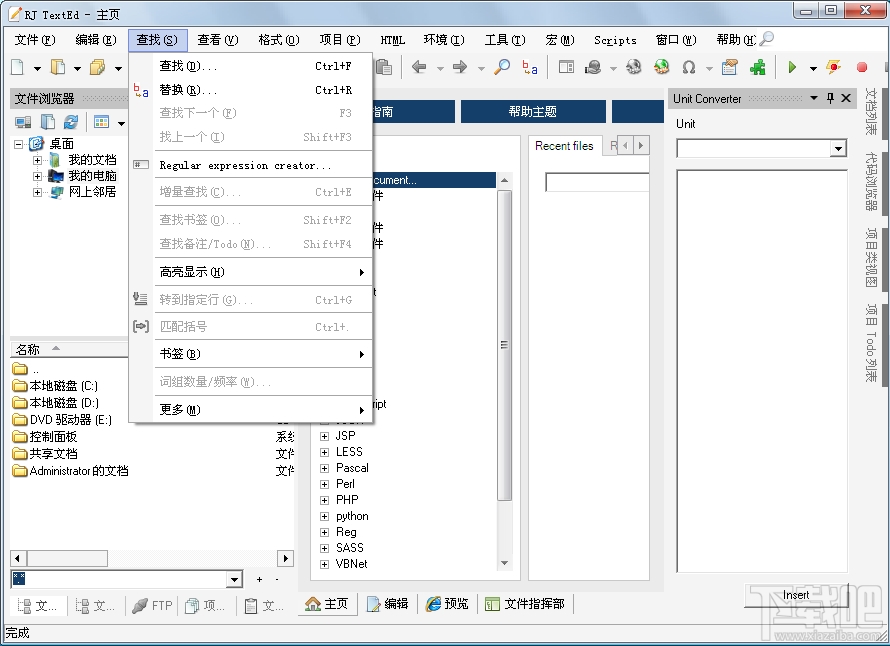Image resolution: width=890 pixels, height=646 pixels.
Task: Refresh the file browser with blue arrows icon
Action: click(71, 122)
